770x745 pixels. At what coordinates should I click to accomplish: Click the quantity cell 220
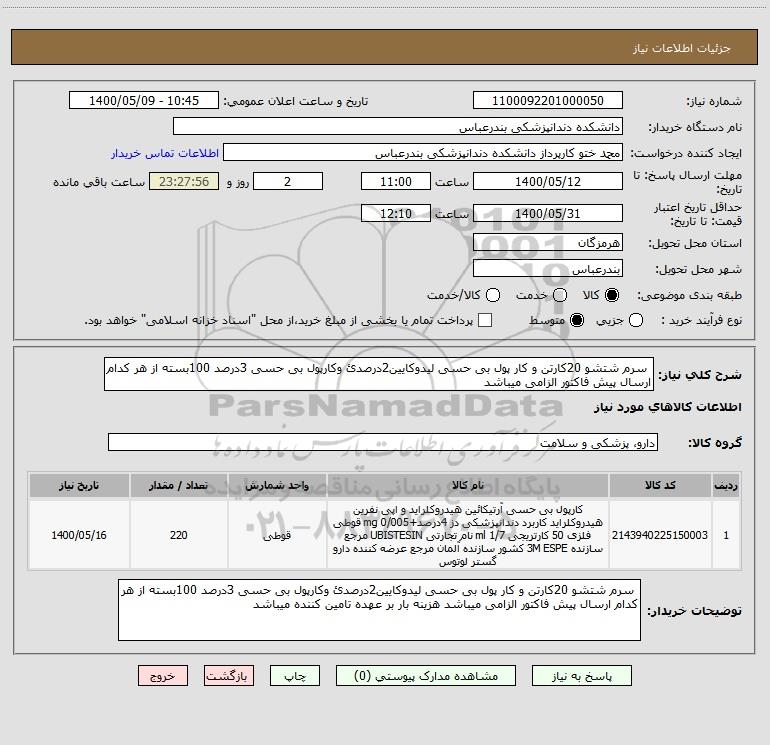179,535
